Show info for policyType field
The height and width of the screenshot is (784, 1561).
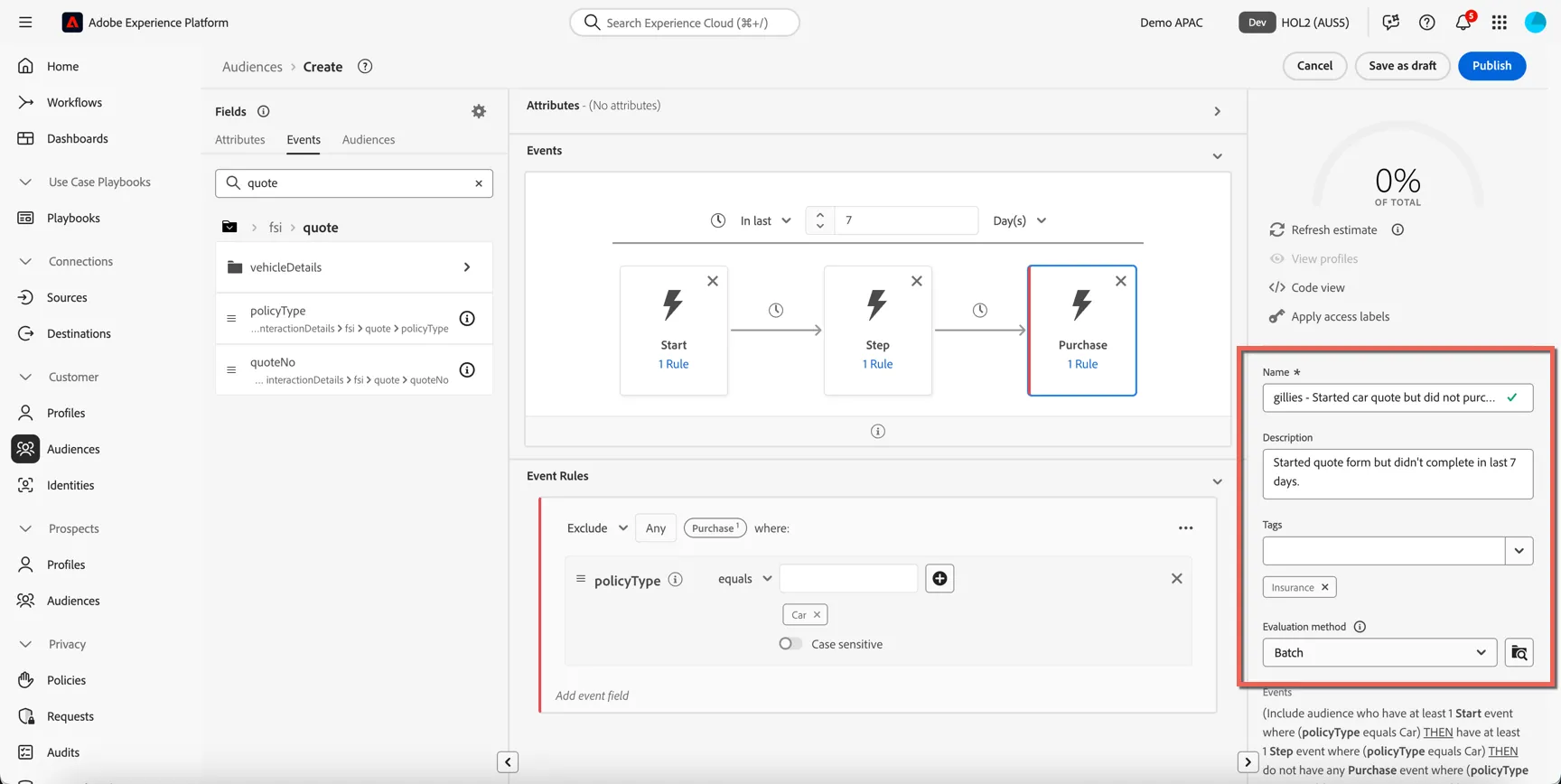coord(467,318)
